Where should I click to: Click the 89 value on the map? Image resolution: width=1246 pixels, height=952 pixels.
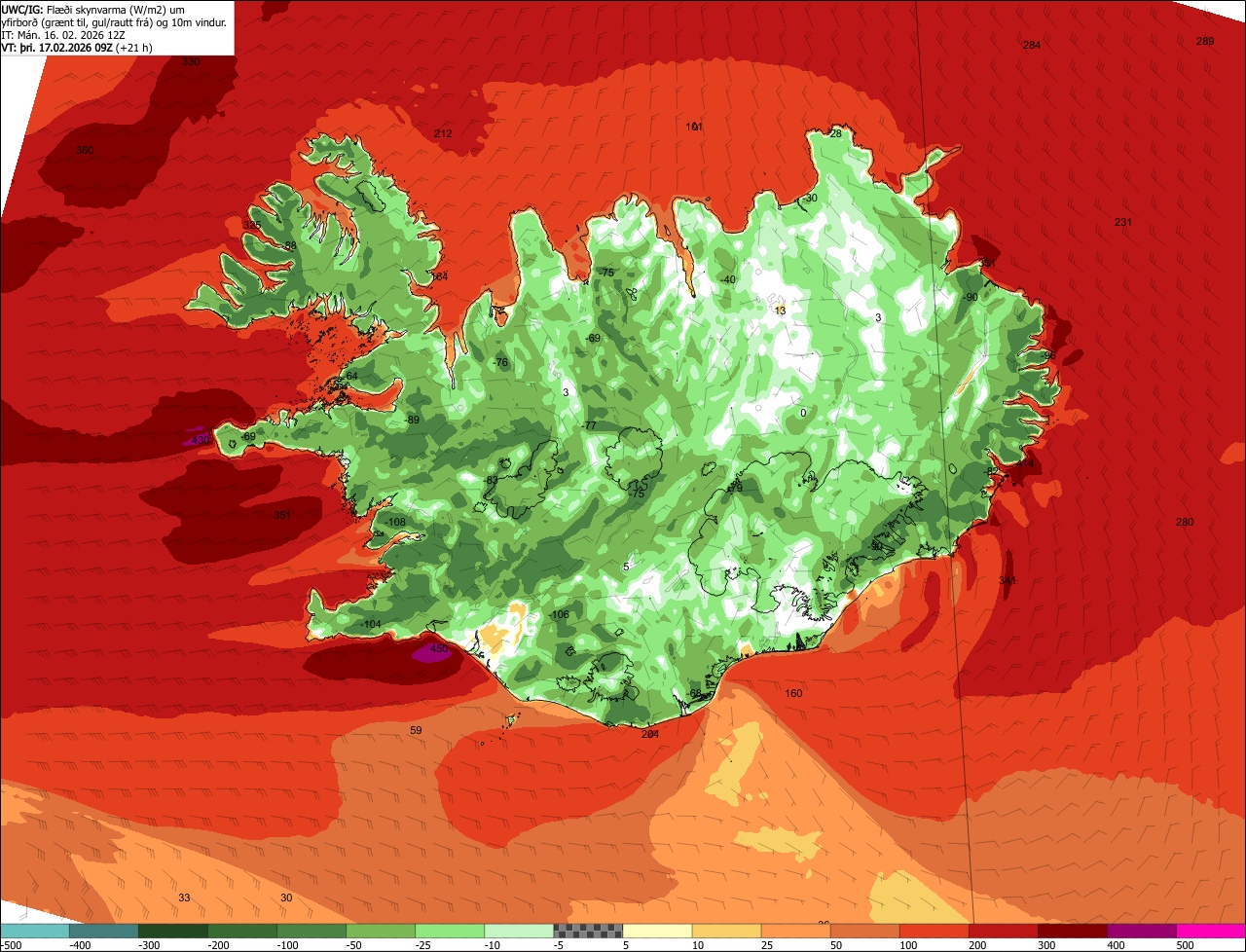[413, 420]
